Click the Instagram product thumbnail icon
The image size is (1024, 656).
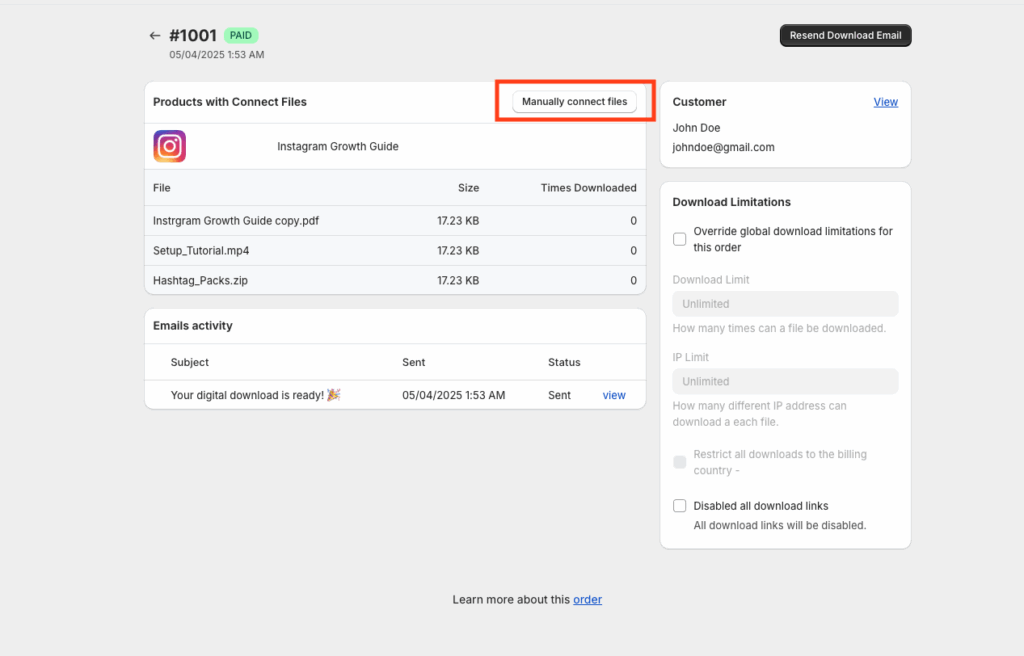click(169, 146)
